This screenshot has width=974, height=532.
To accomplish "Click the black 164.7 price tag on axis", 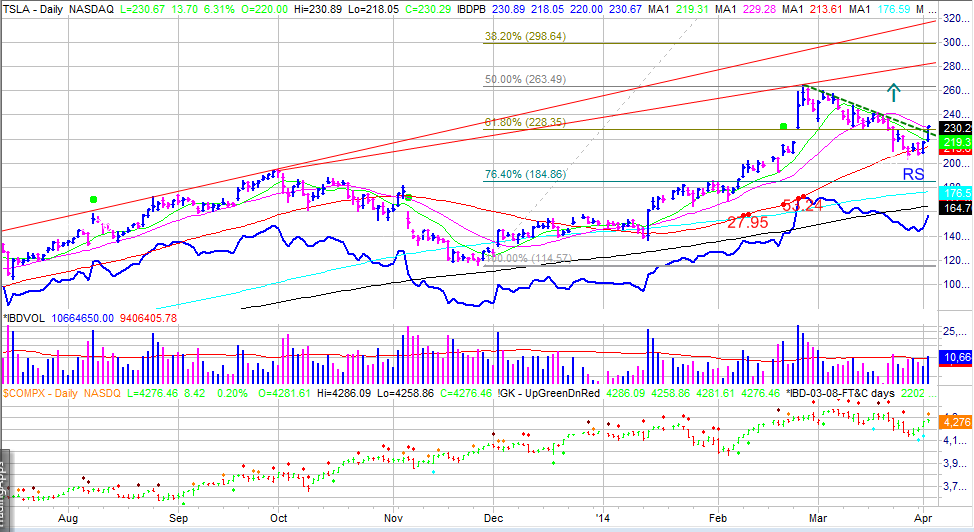I will [957, 208].
